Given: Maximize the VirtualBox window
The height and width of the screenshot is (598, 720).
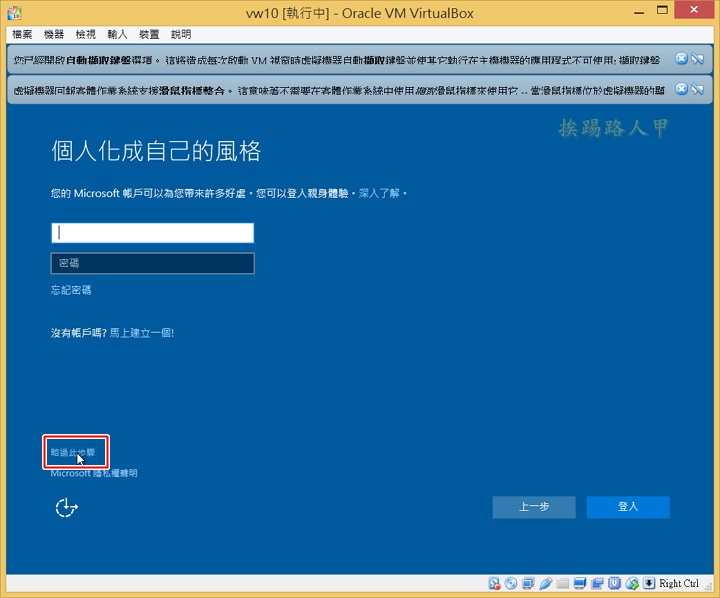Looking at the screenshot, I should [x=662, y=11].
